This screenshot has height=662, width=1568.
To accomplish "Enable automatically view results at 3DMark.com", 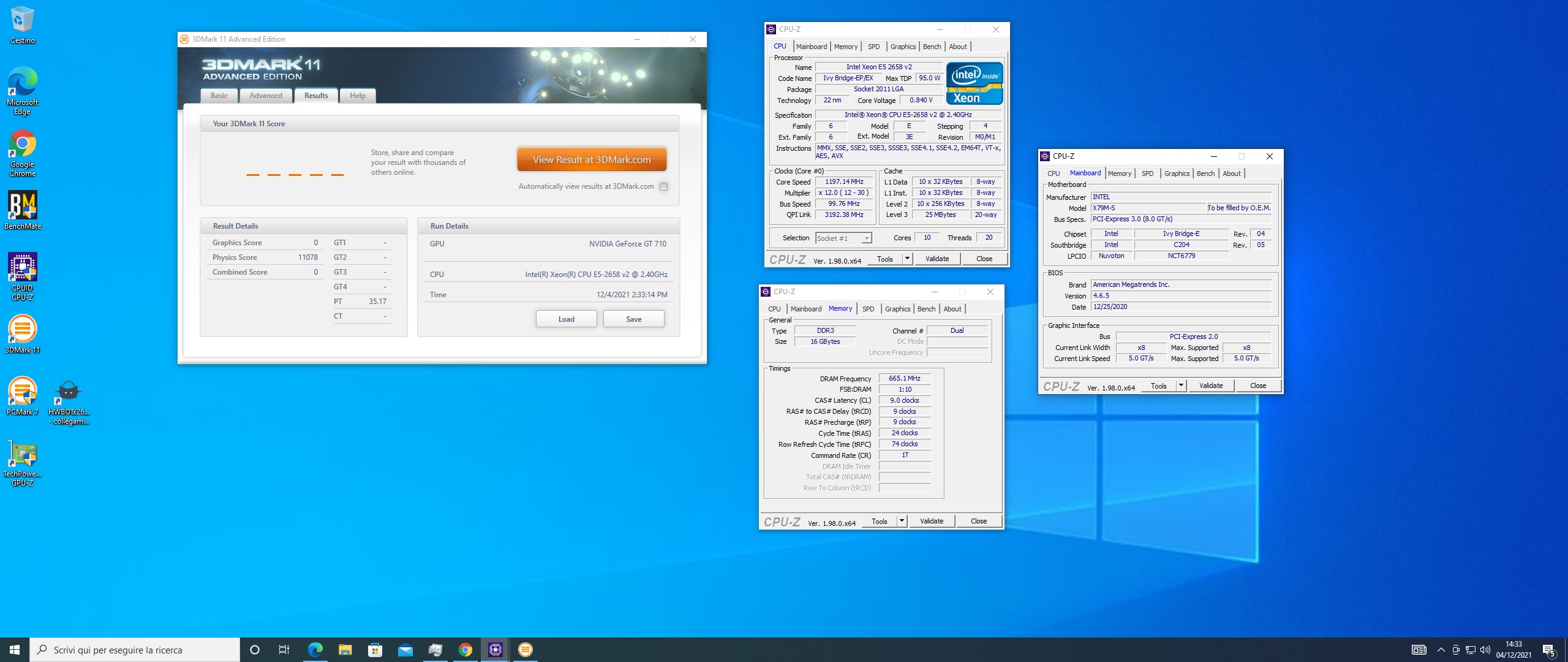I will click(663, 186).
